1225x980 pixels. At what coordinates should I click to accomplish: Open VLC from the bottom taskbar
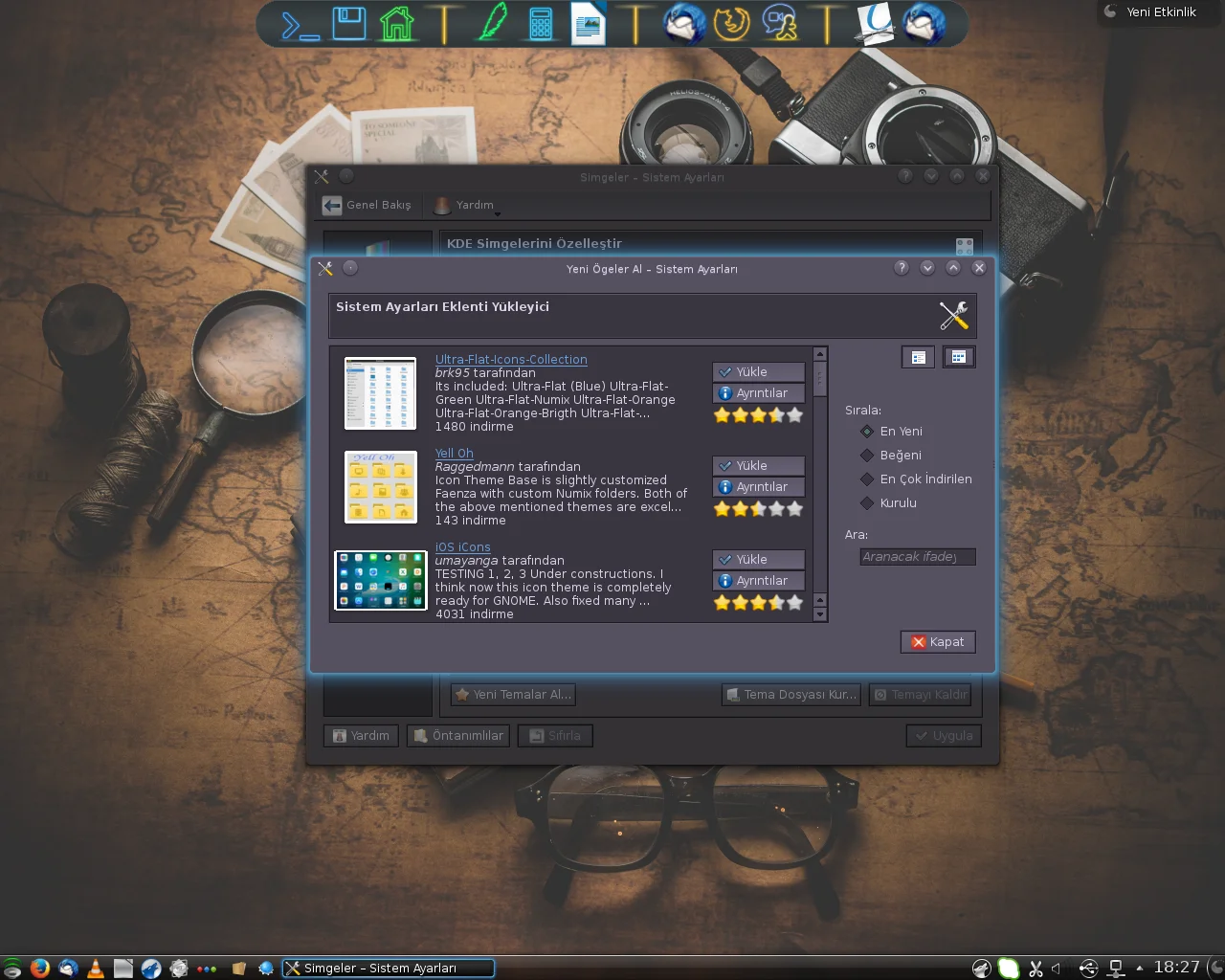click(x=96, y=969)
